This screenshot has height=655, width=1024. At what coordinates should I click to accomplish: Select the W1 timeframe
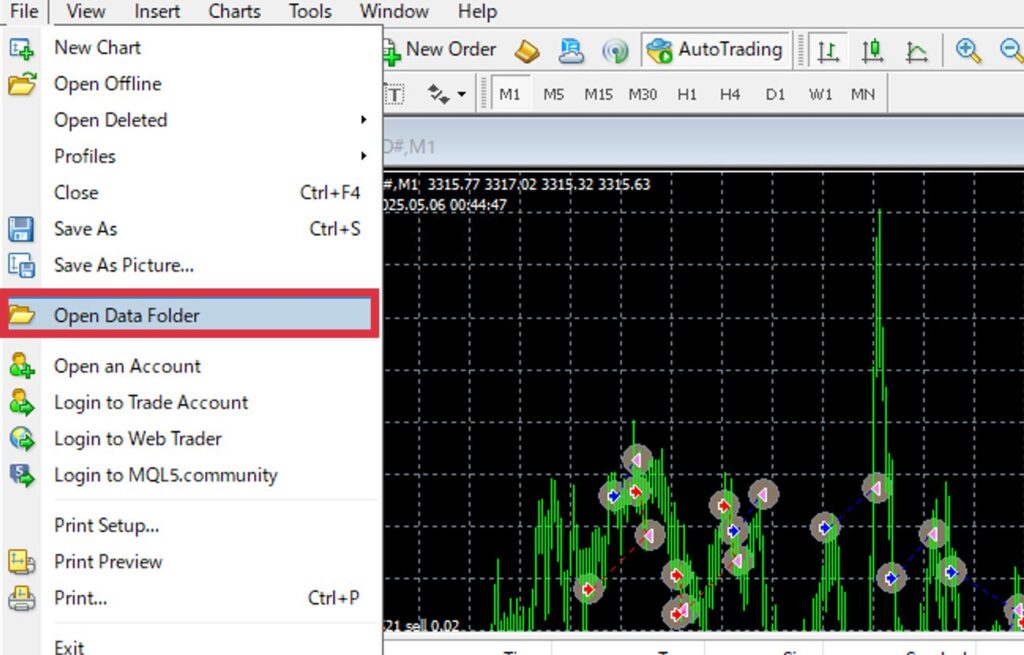click(820, 95)
